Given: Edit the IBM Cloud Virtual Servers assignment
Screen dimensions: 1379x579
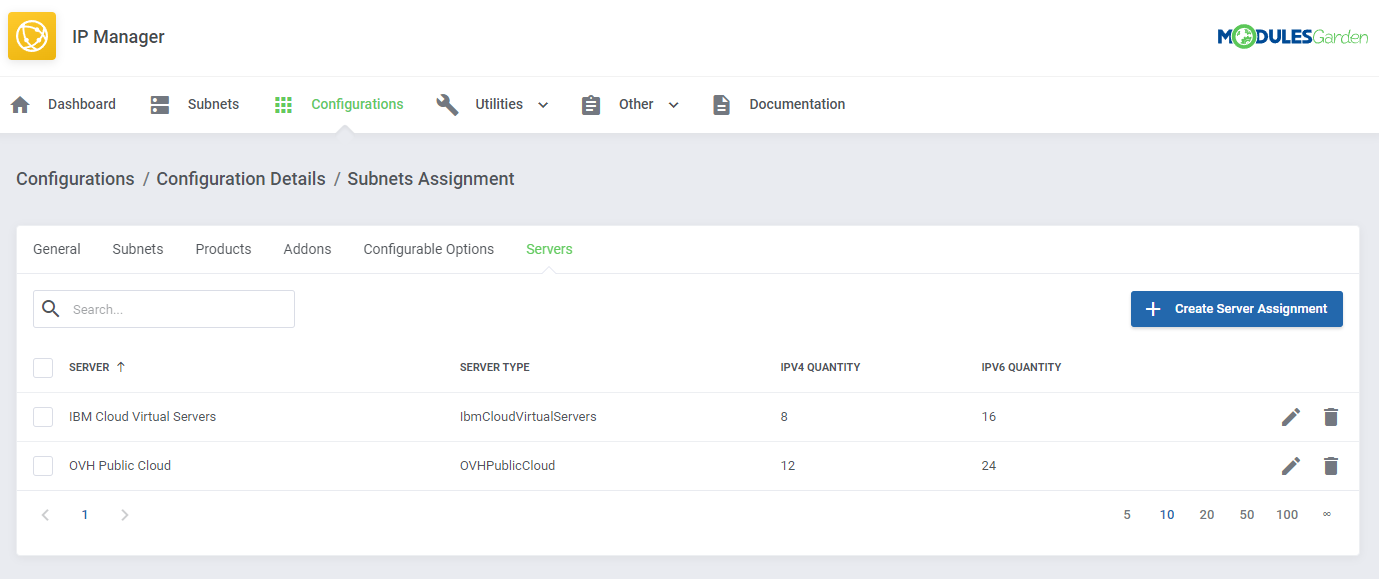Looking at the screenshot, I should tap(1291, 416).
